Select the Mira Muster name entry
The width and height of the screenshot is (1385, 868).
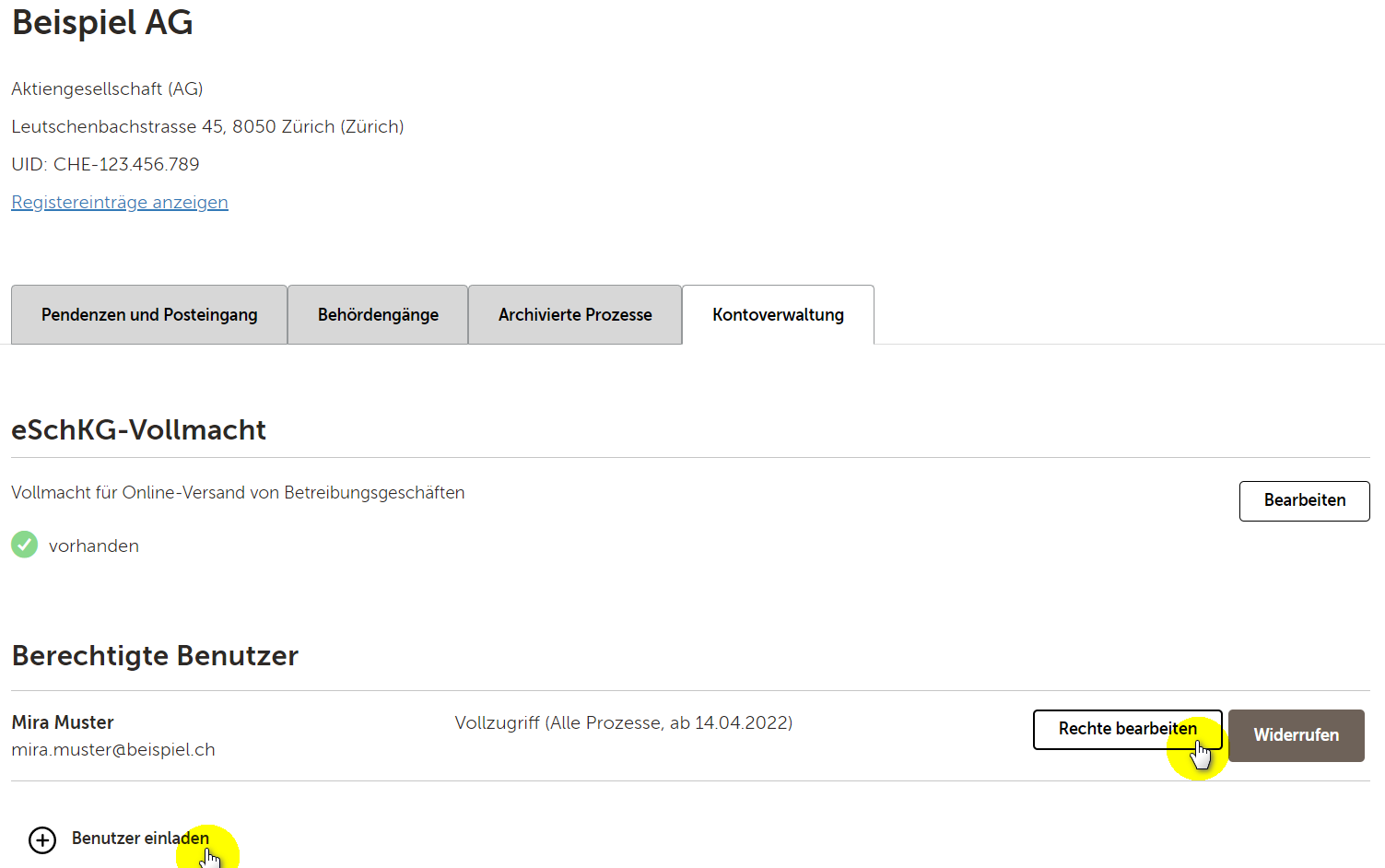[x=62, y=722]
